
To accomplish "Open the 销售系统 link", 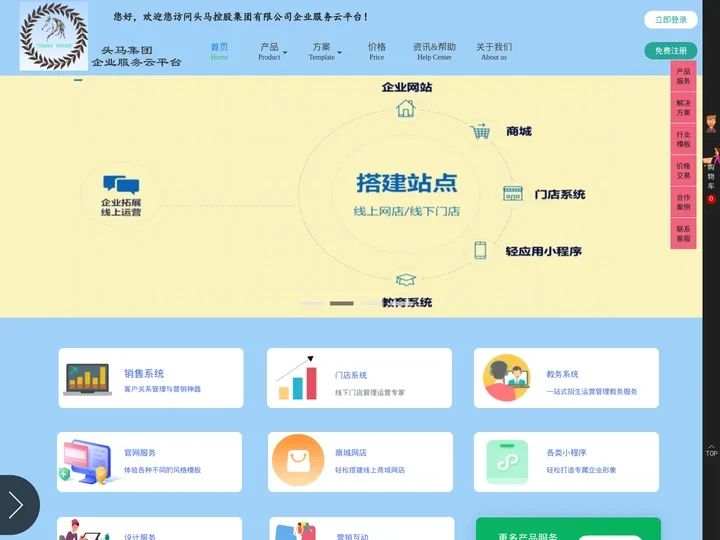I will tap(144, 373).
